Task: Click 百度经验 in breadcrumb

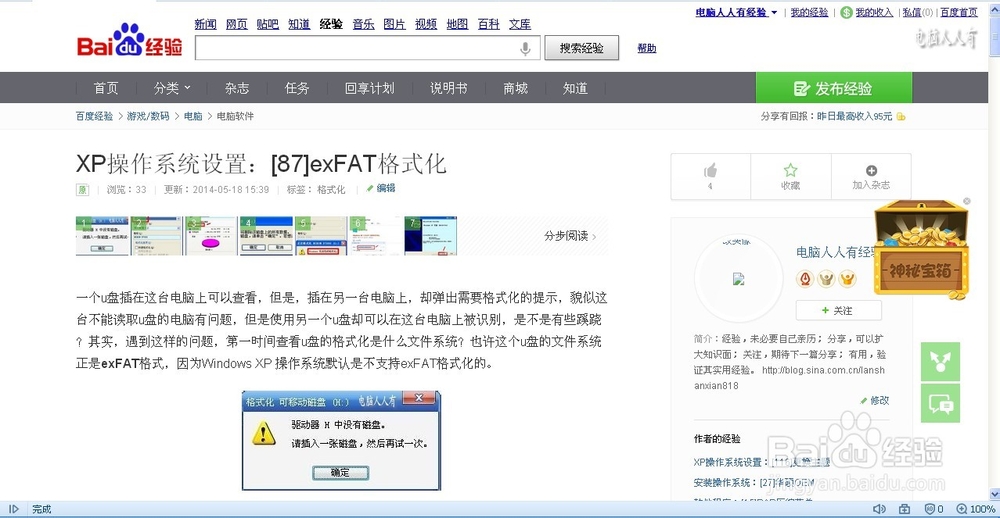Action: 94,116
